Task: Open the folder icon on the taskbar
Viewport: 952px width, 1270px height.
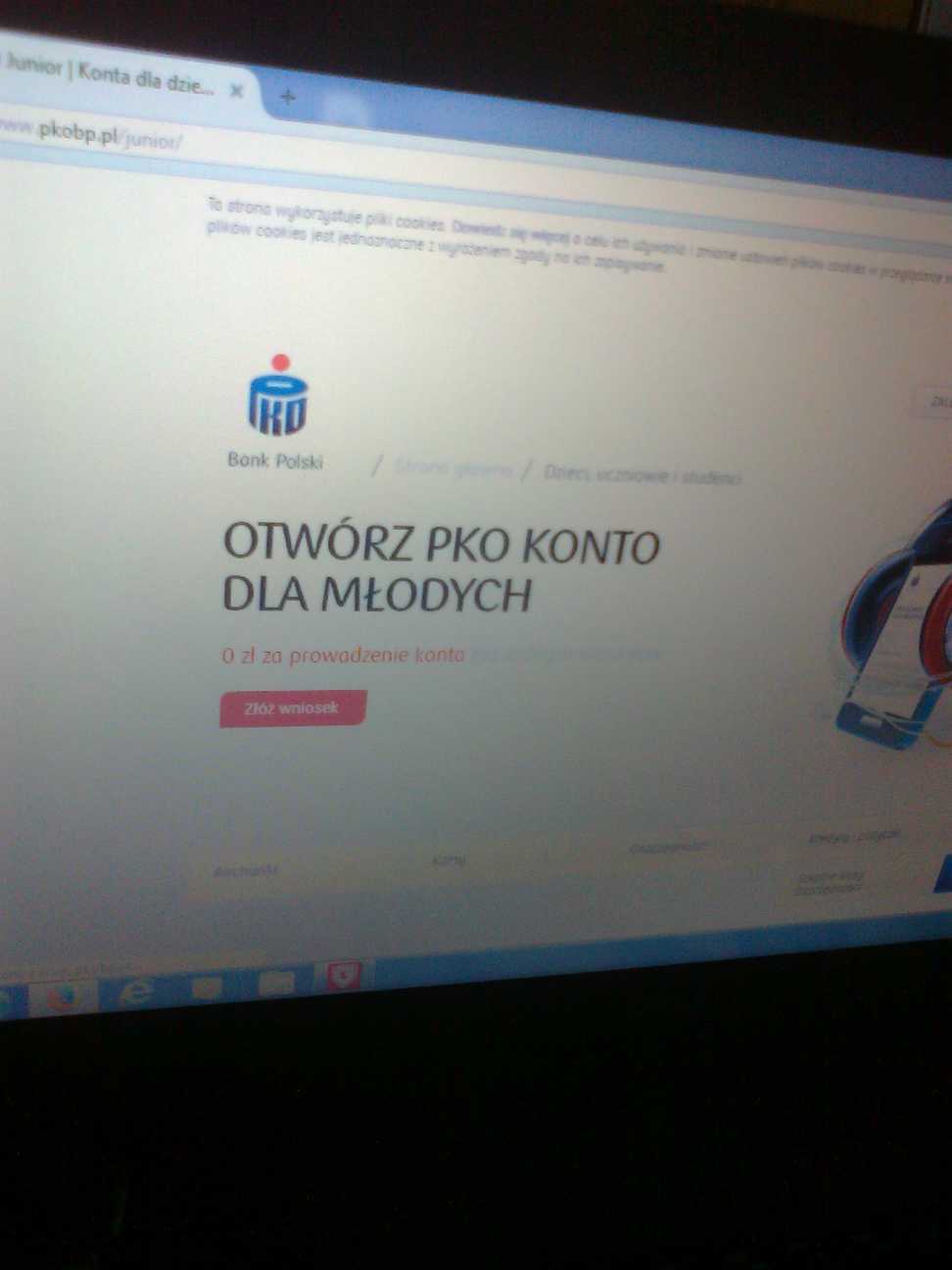Action: 275,982
